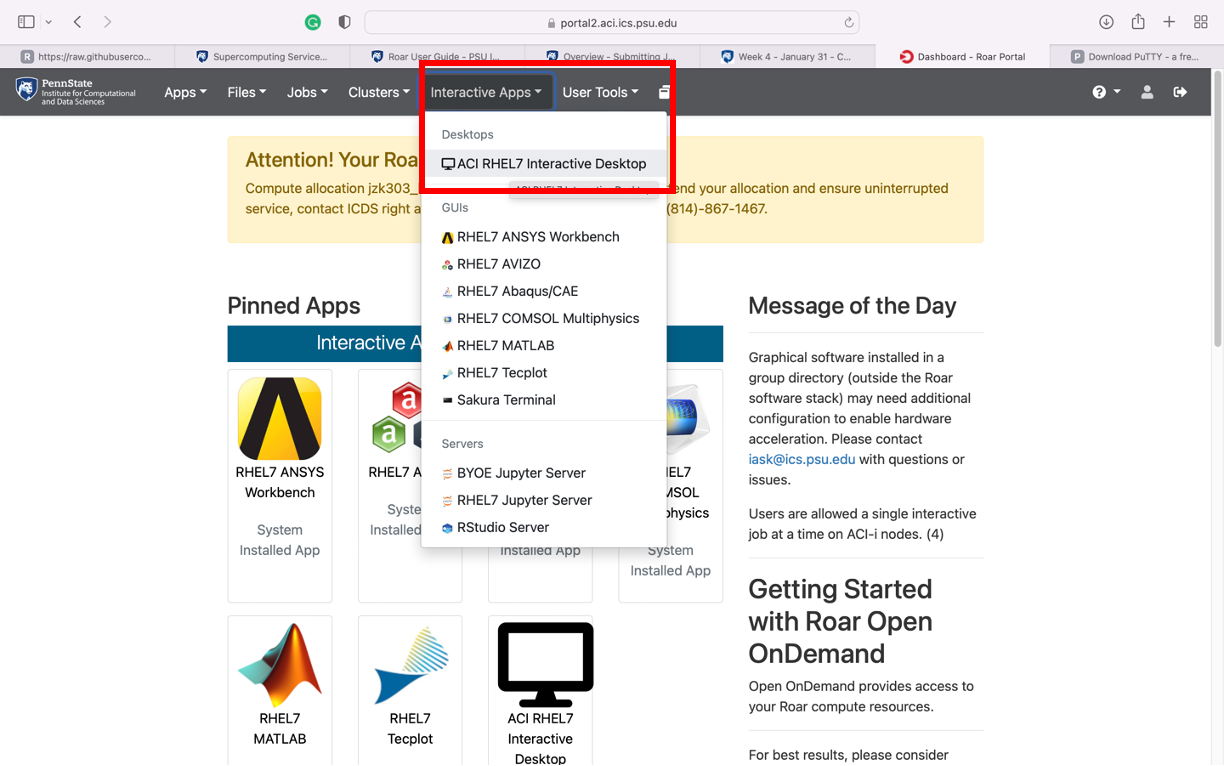Screen dimensions: 1224x766
Task: Click the Message of the Day heading
Action: [852, 306]
